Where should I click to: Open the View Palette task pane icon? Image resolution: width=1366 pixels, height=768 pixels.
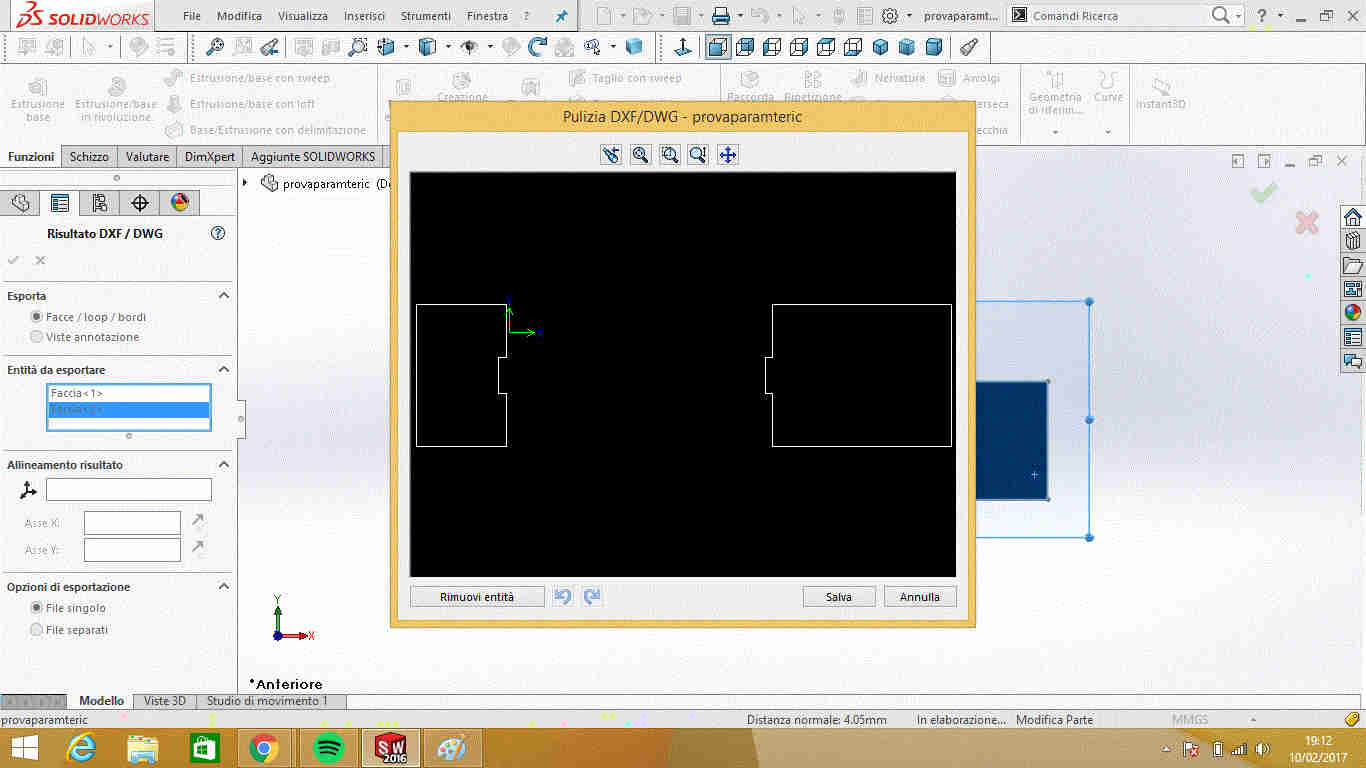[1353, 289]
